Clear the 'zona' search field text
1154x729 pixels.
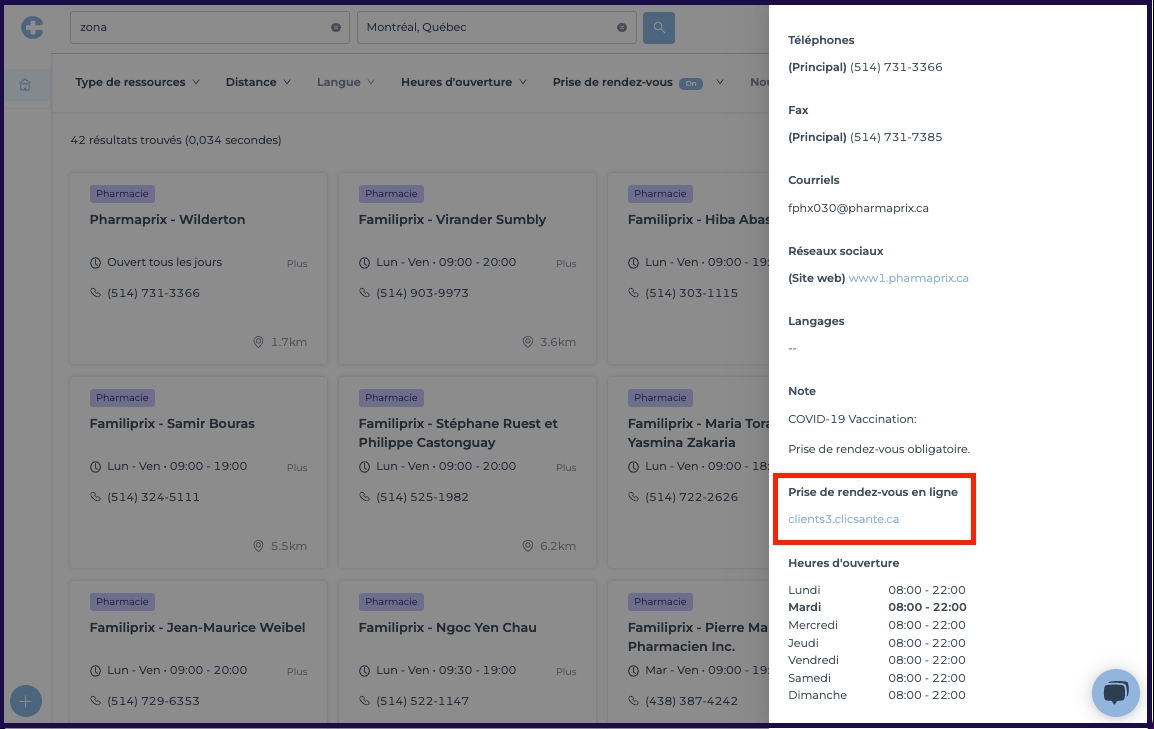[x=336, y=28]
